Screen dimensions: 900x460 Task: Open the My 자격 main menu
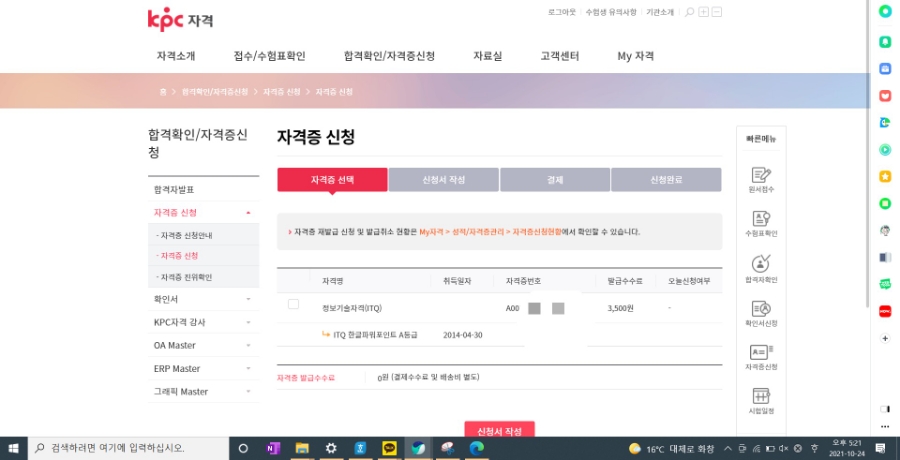[635, 56]
